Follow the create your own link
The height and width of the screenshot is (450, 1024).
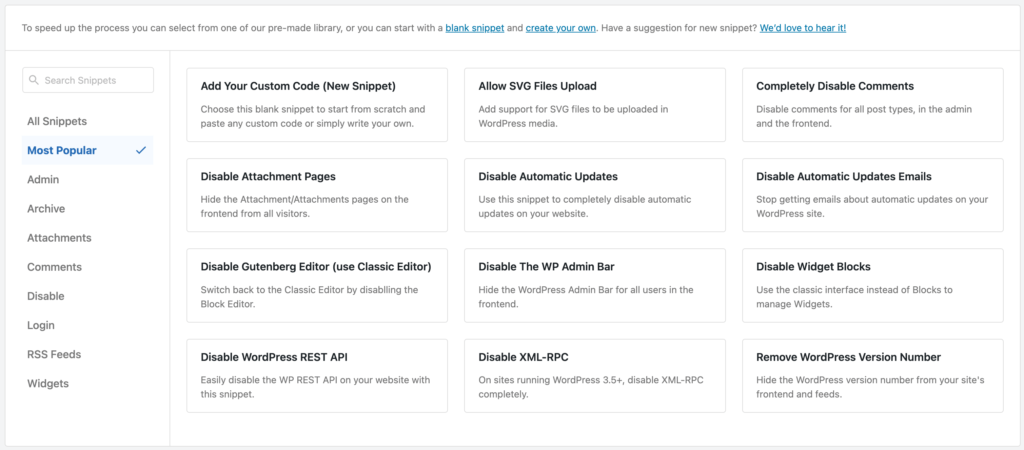coord(560,28)
